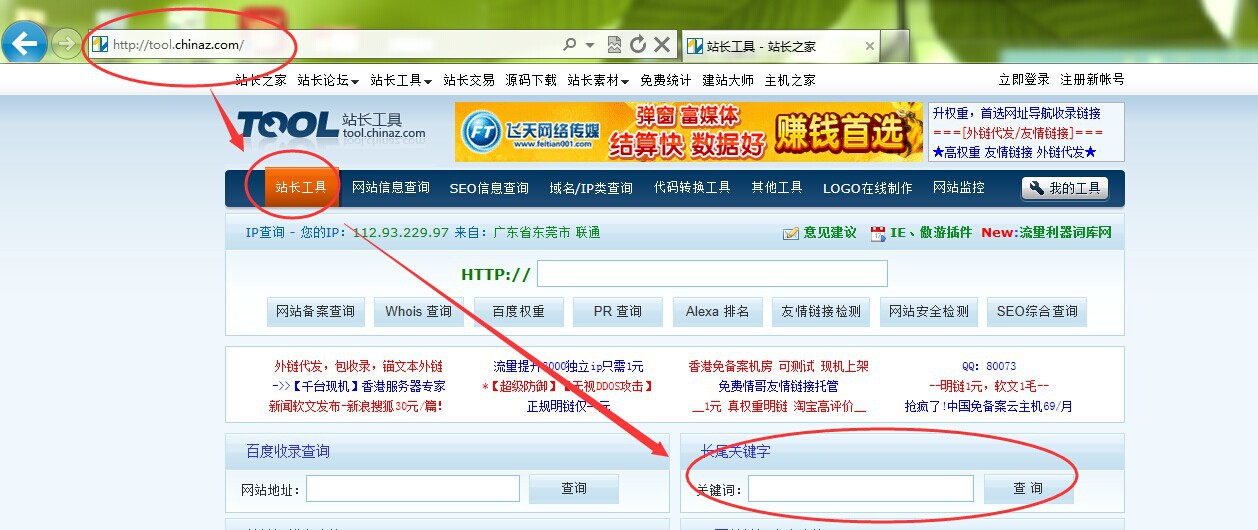The height and width of the screenshot is (530, 1258).
Task: Open 新闻软文发布-新浪搜狐30元/篇 link
Action: click(x=356, y=407)
